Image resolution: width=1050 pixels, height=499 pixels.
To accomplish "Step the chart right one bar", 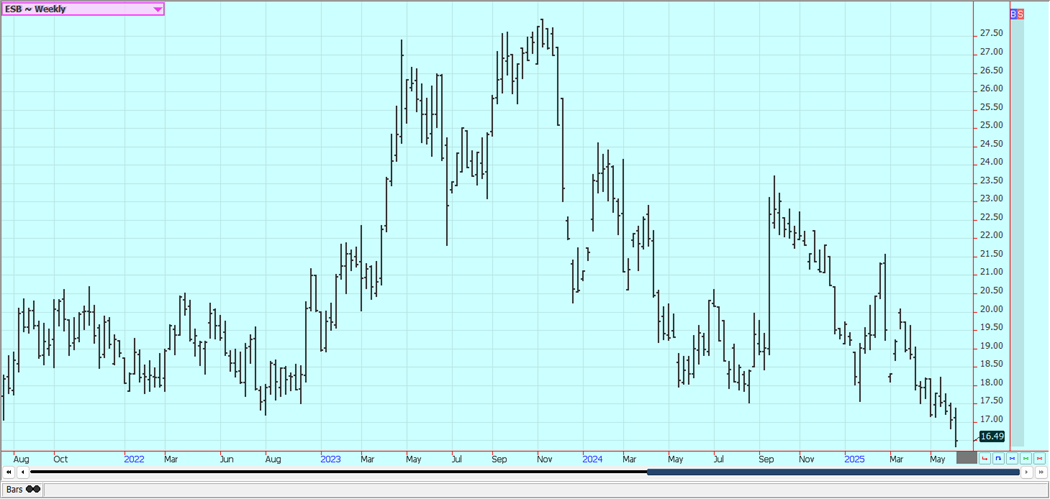I will point(1027,472).
